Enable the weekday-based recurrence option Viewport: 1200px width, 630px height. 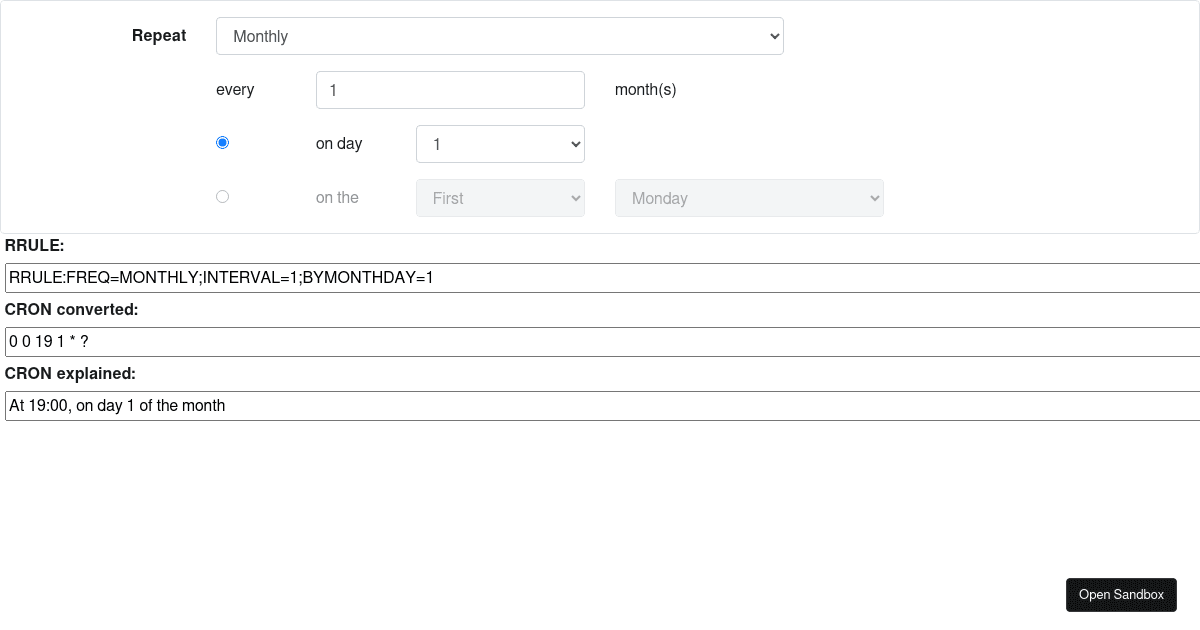pyautogui.click(x=222, y=196)
